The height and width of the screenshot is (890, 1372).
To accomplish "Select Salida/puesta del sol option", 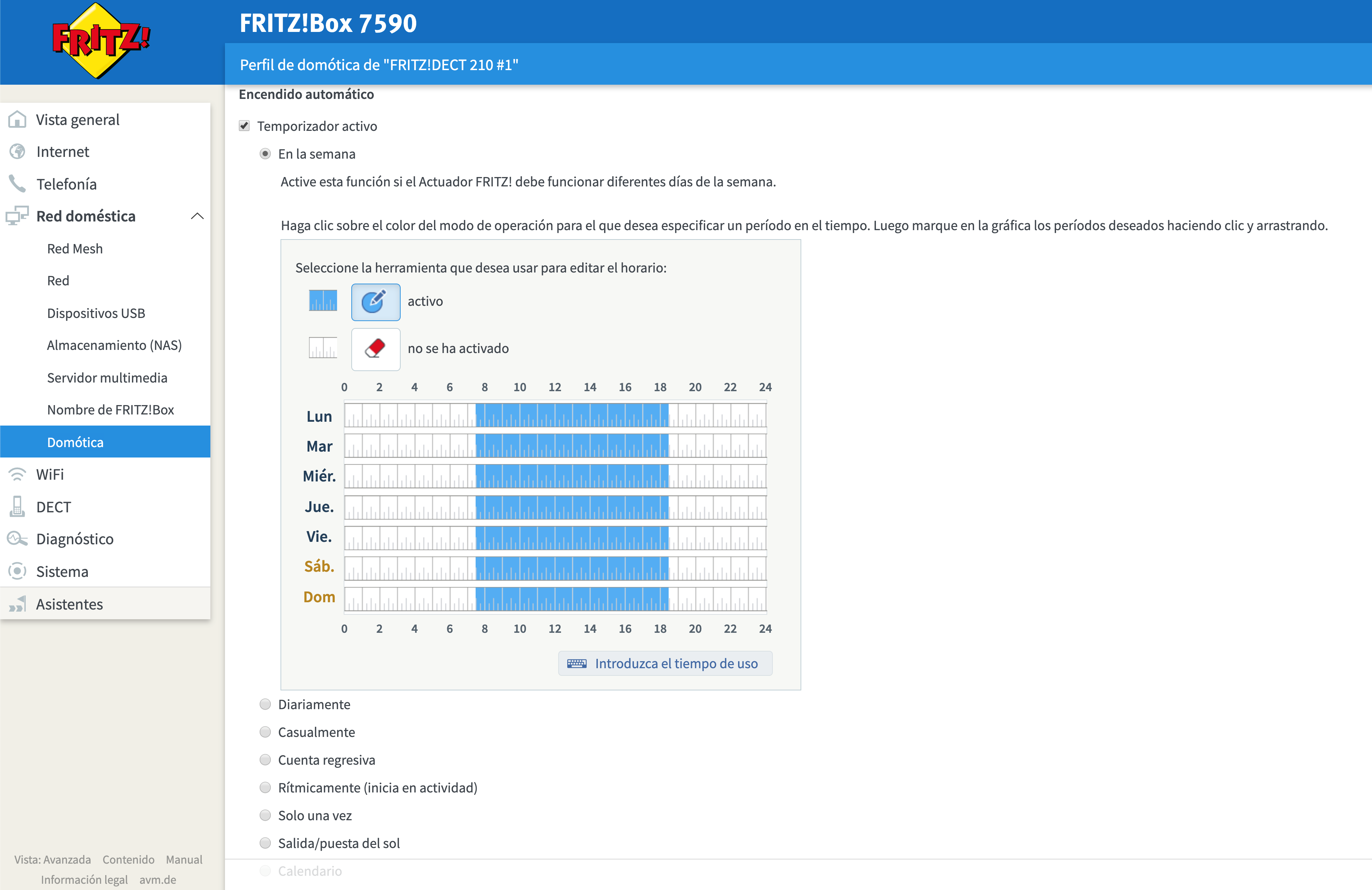I will click(x=265, y=843).
